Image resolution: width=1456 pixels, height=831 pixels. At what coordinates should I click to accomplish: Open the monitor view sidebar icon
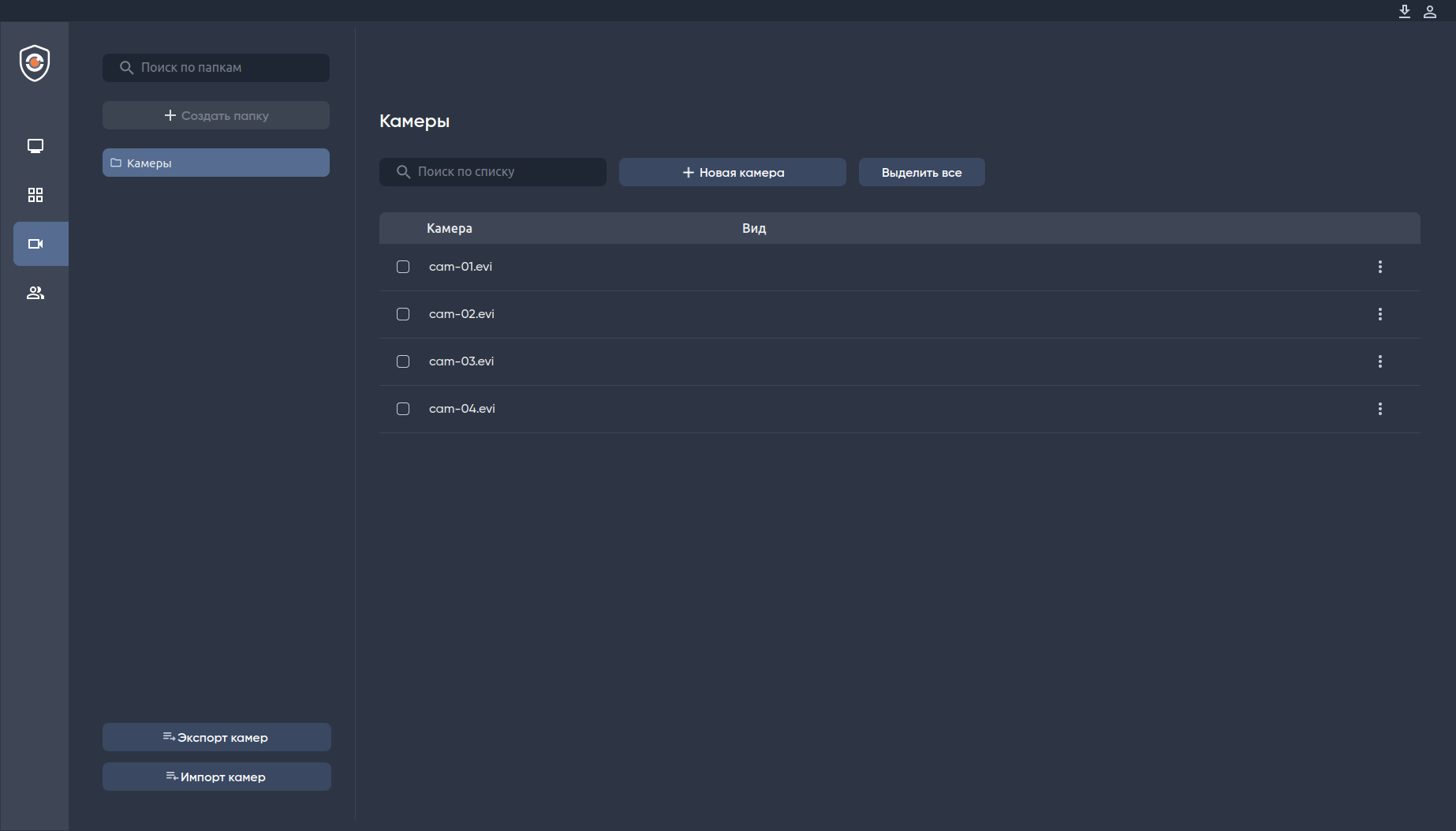35,146
